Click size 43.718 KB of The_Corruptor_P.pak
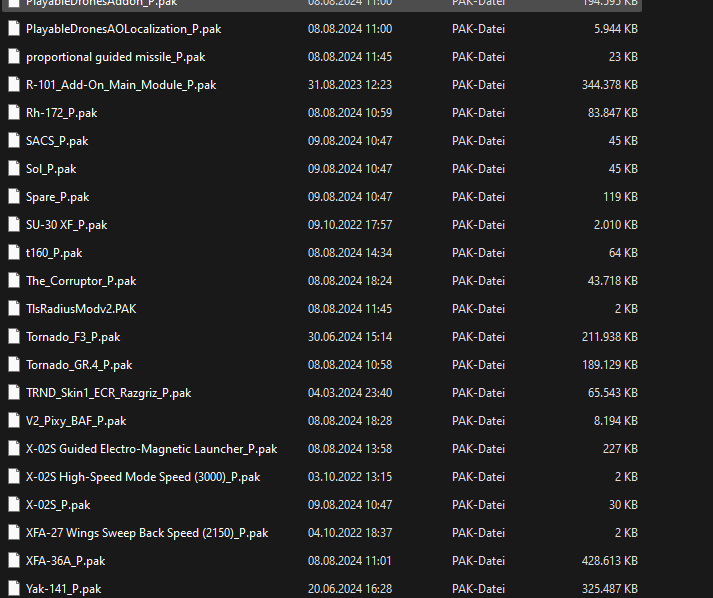Image resolution: width=713 pixels, height=598 pixels. click(613, 281)
